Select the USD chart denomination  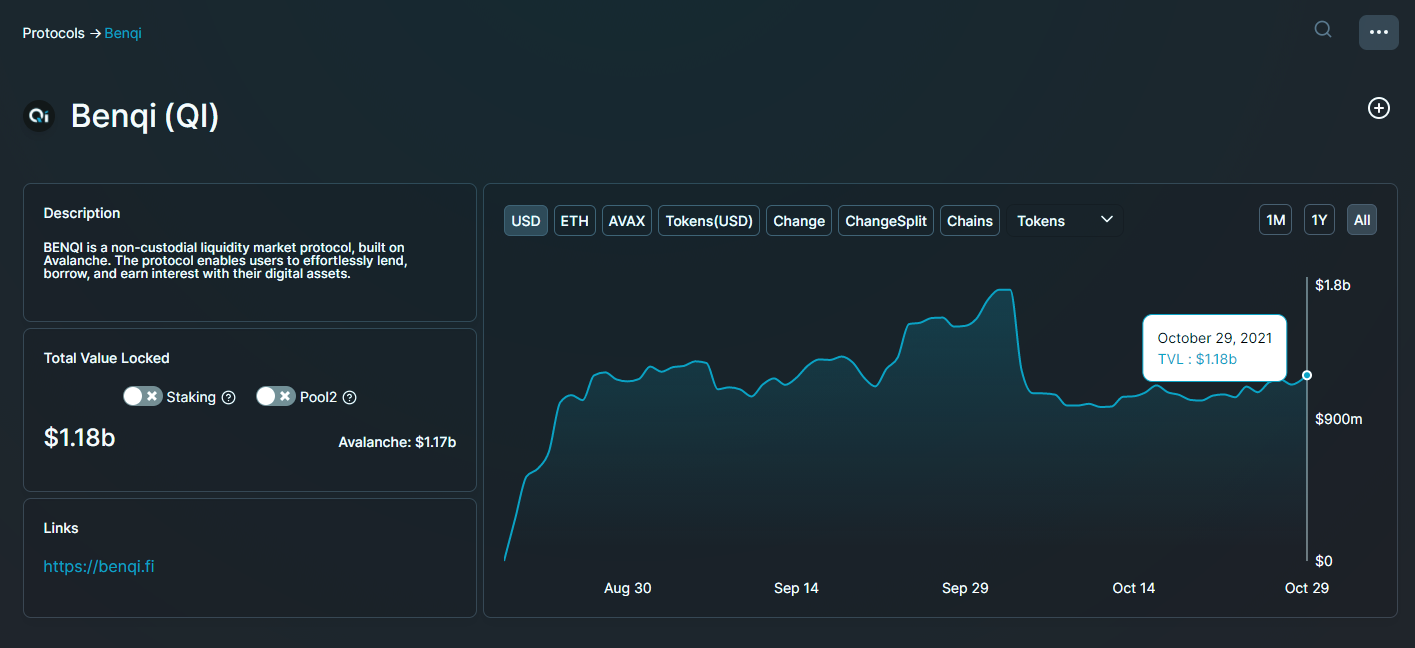(x=526, y=221)
